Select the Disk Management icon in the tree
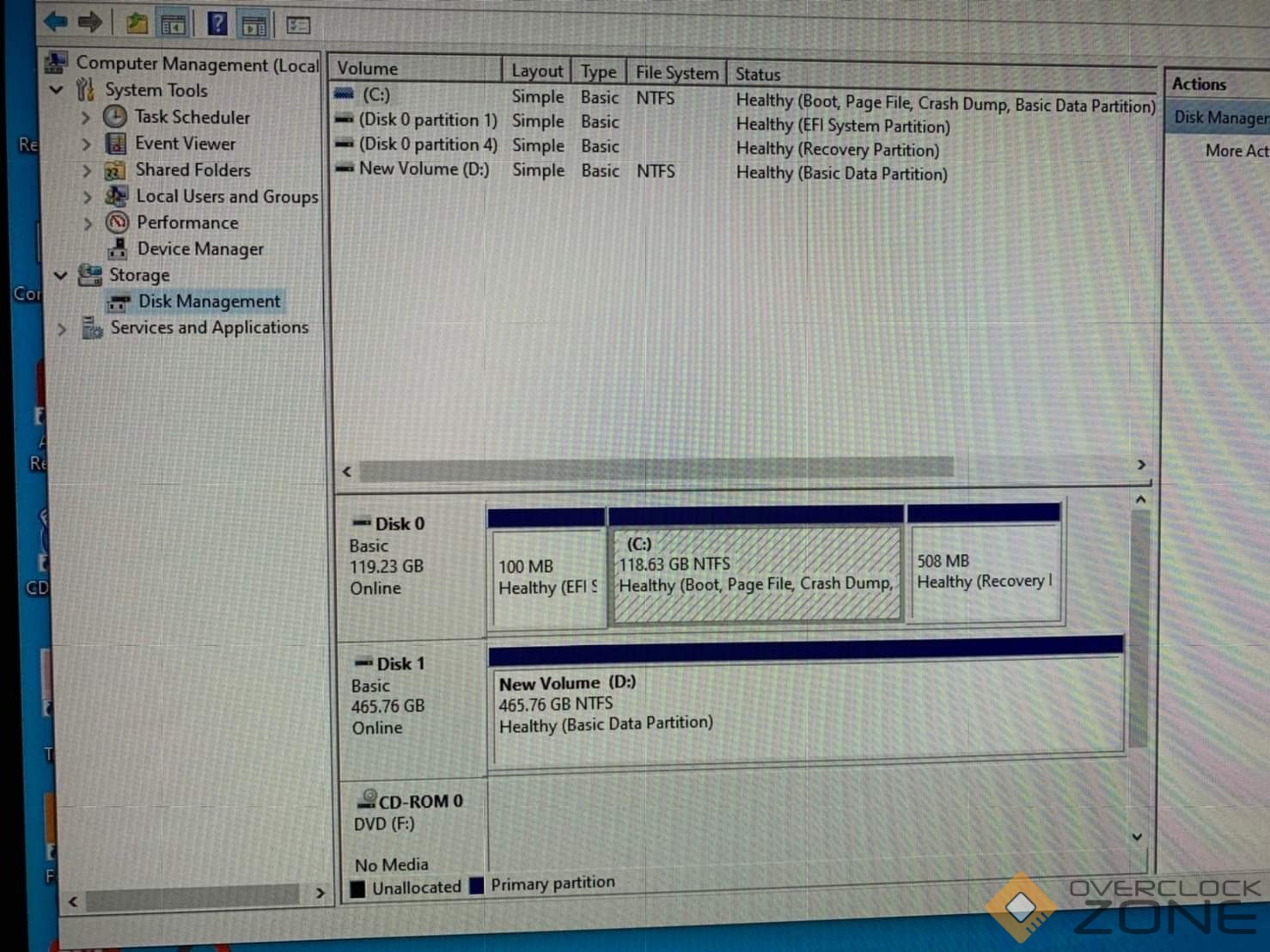1270x952 pixels. [x=118, y=302]
